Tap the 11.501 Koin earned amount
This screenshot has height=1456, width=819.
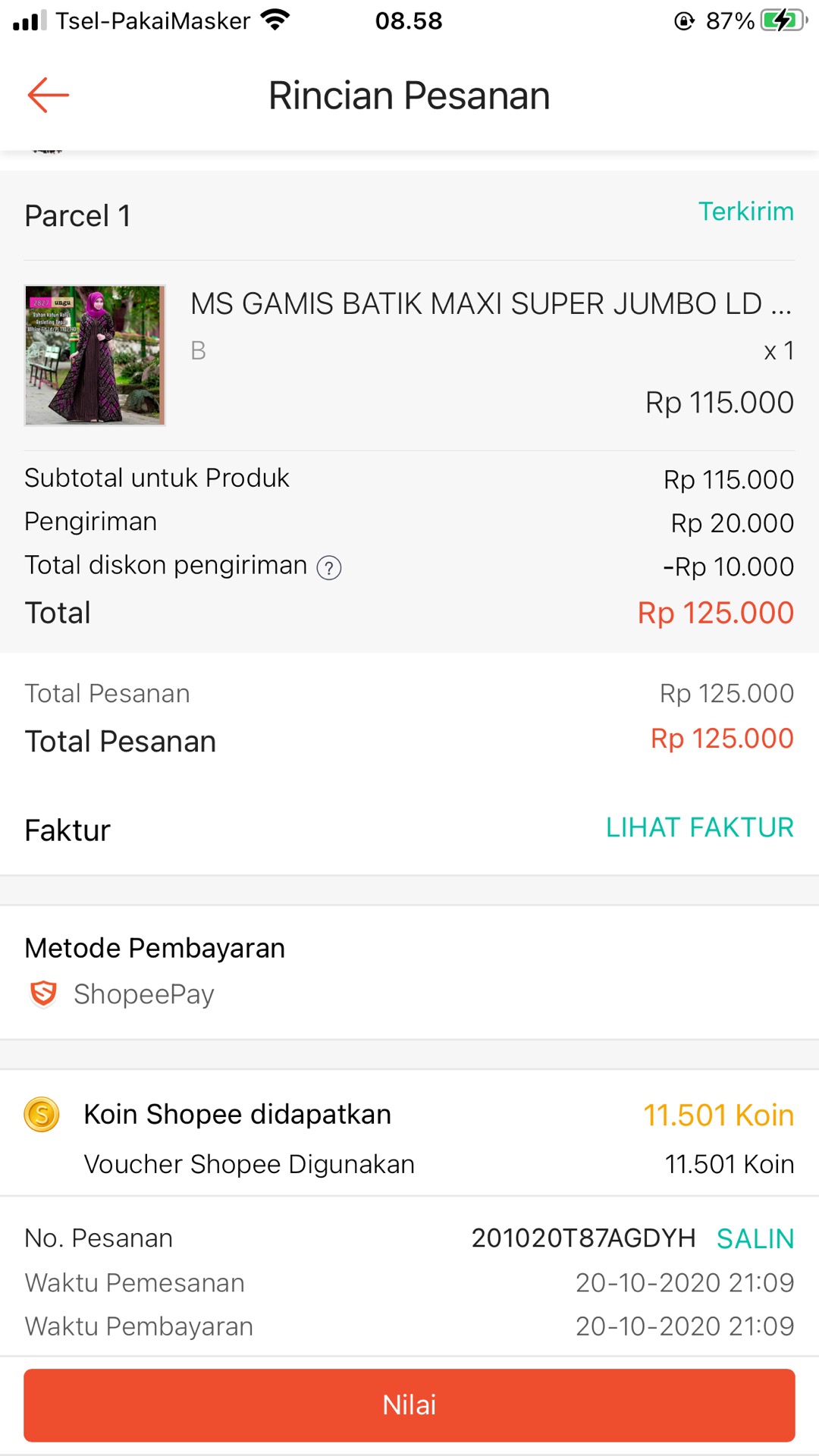pos(718,1116)
